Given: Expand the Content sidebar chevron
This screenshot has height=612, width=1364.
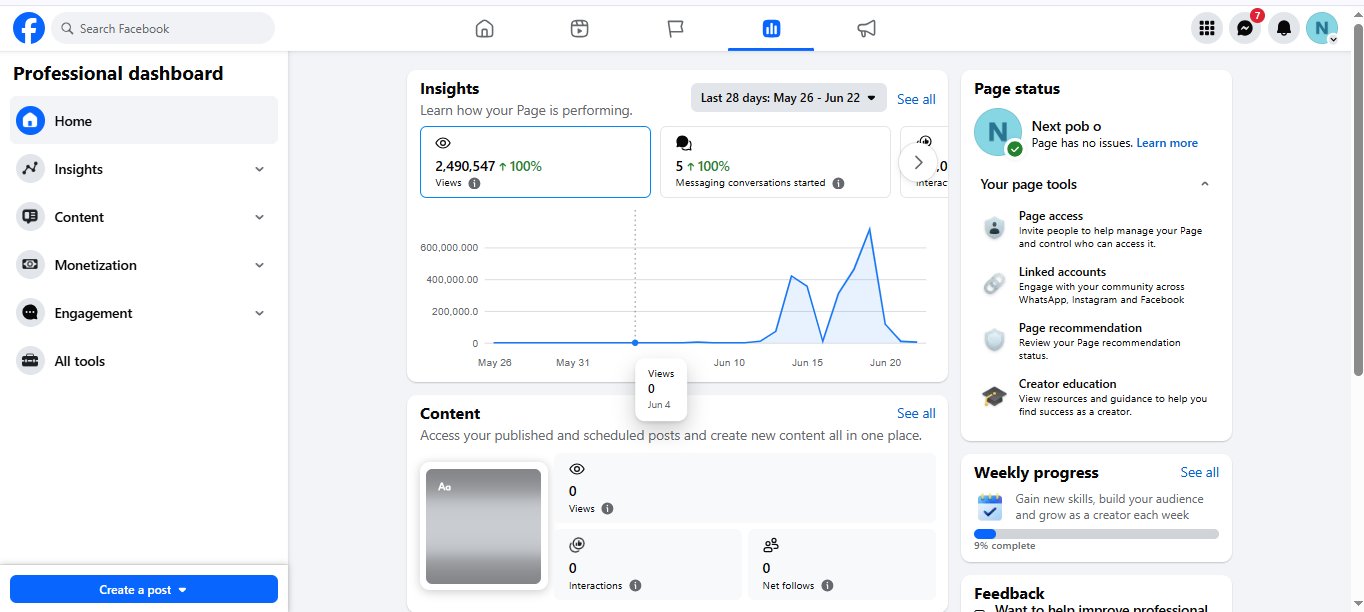Looking at the screenshot, I should [260, 217].
